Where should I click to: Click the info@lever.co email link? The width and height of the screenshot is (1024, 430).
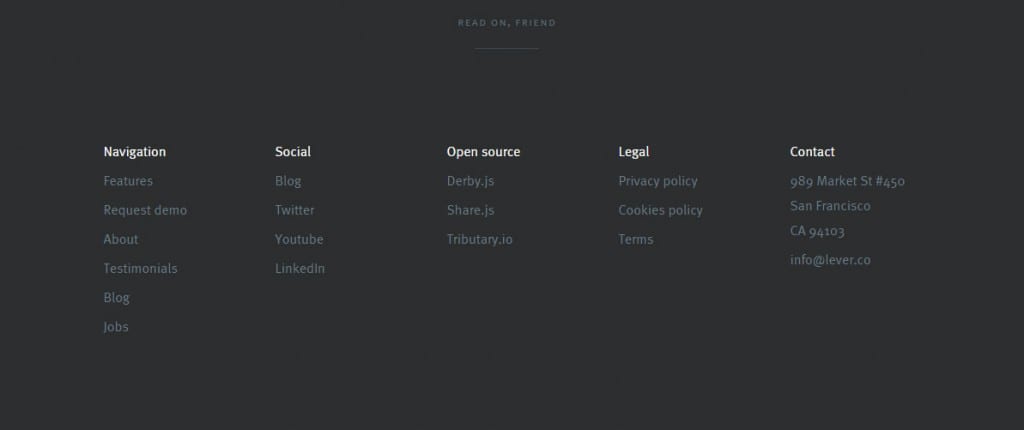(x=830, y=260)
